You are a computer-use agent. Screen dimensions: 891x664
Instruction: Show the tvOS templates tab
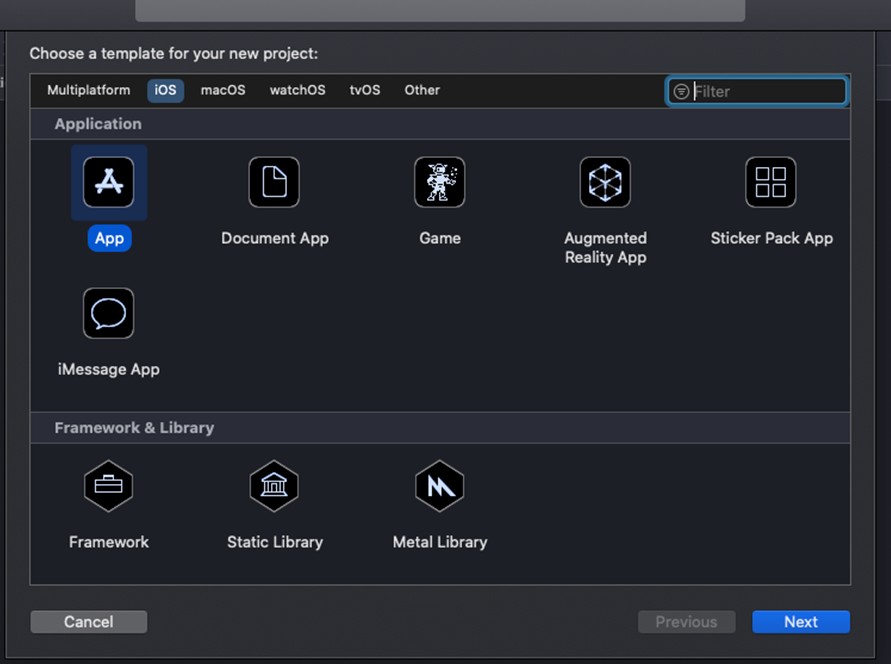365,90
